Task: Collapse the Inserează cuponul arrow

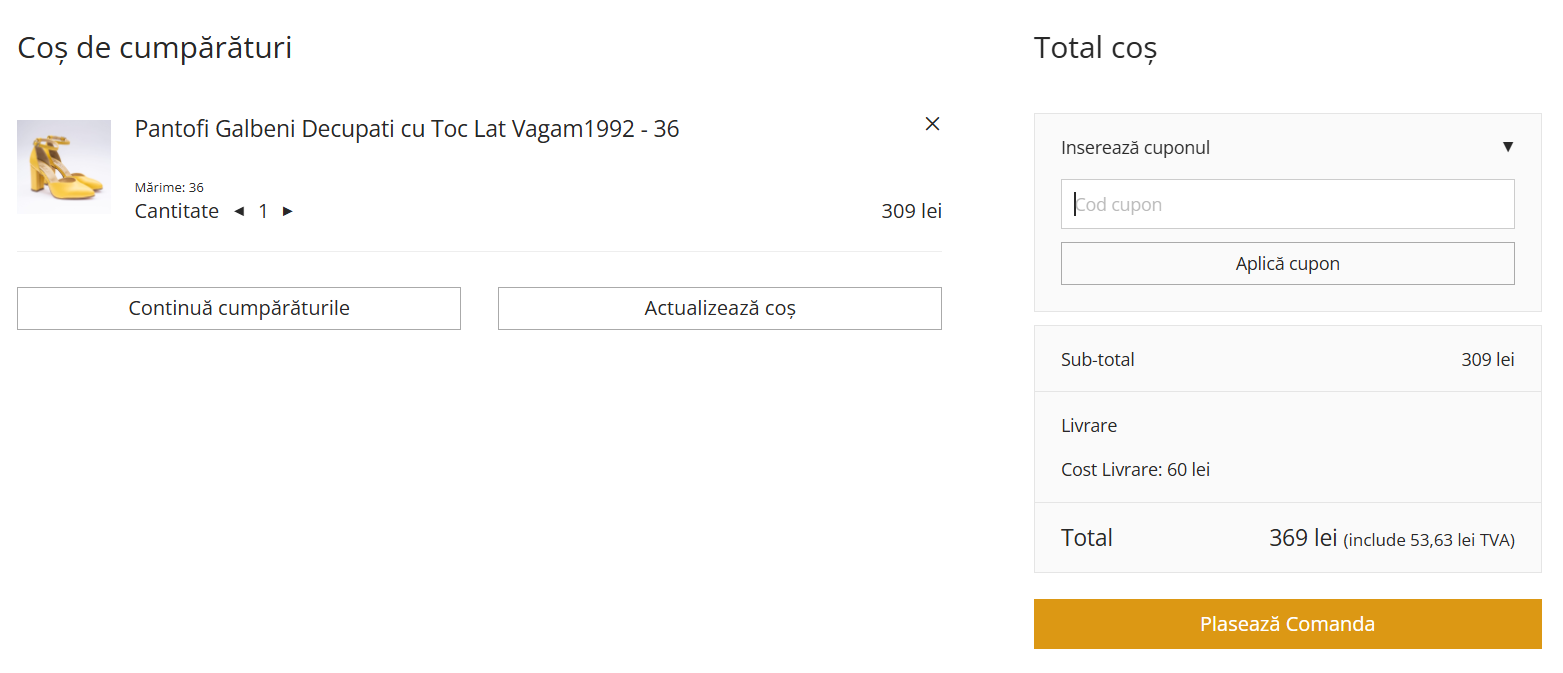Action: (1508, 147)
